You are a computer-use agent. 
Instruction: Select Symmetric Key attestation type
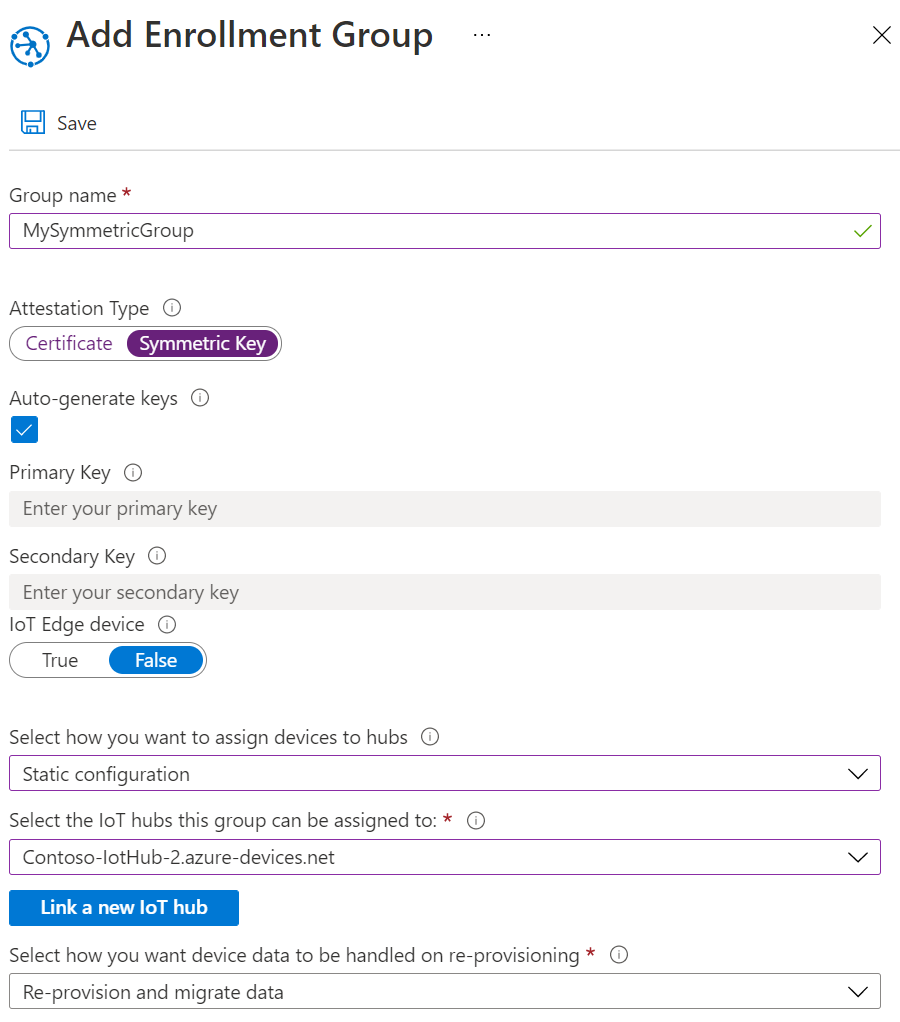point(203,344)
